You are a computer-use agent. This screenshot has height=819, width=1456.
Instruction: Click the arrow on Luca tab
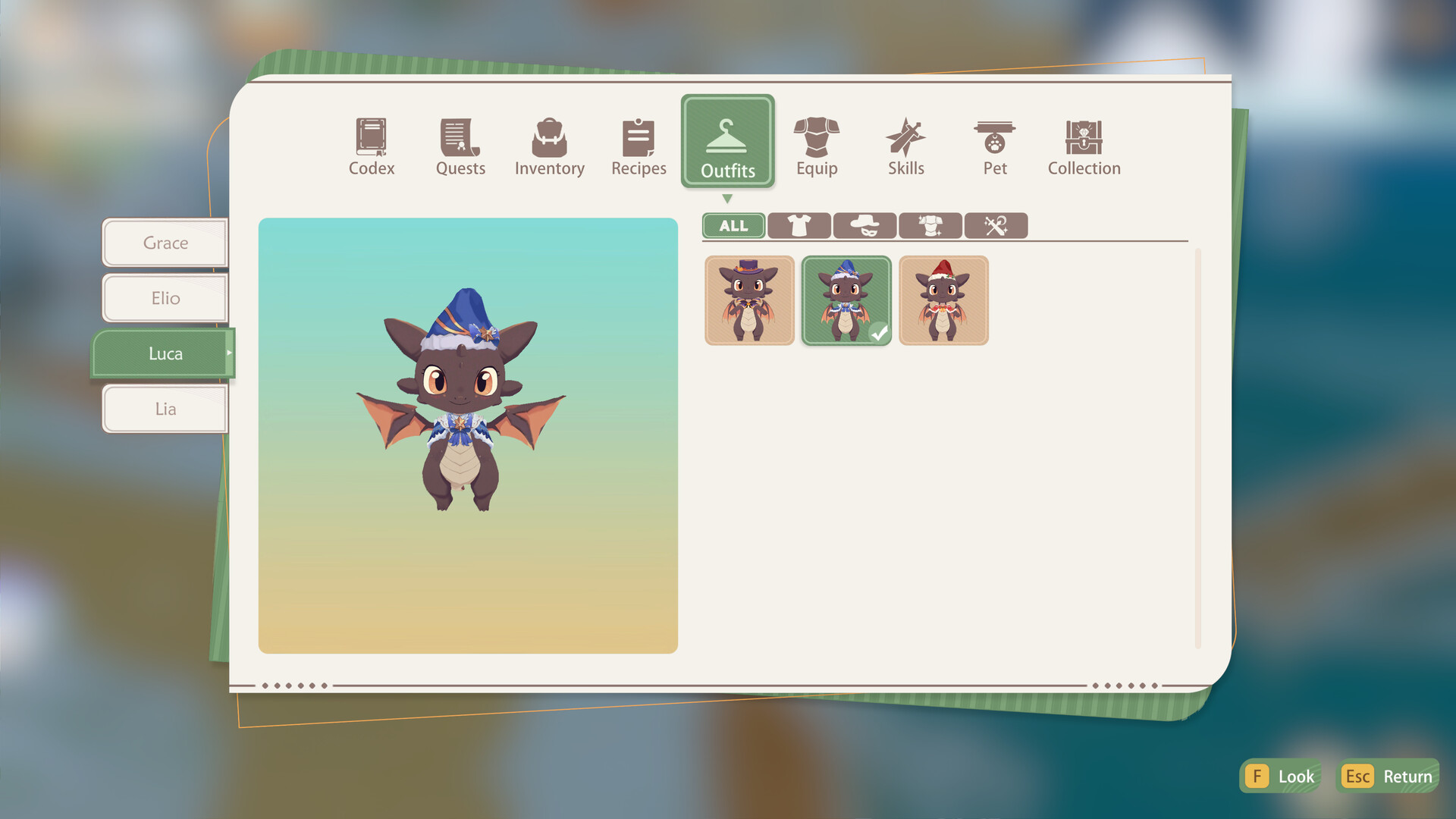pos(228,353)
